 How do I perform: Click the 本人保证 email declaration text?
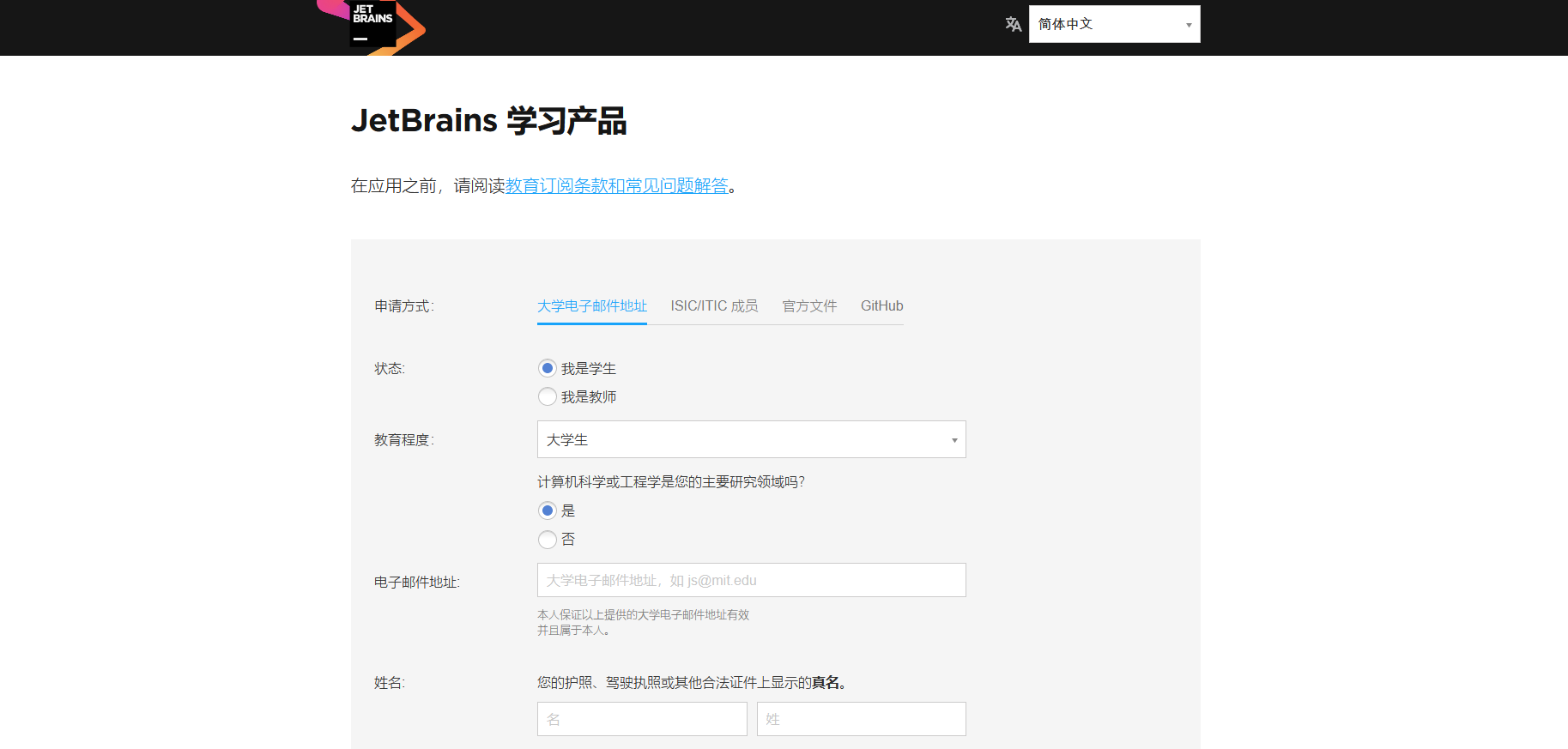point(644,622)
